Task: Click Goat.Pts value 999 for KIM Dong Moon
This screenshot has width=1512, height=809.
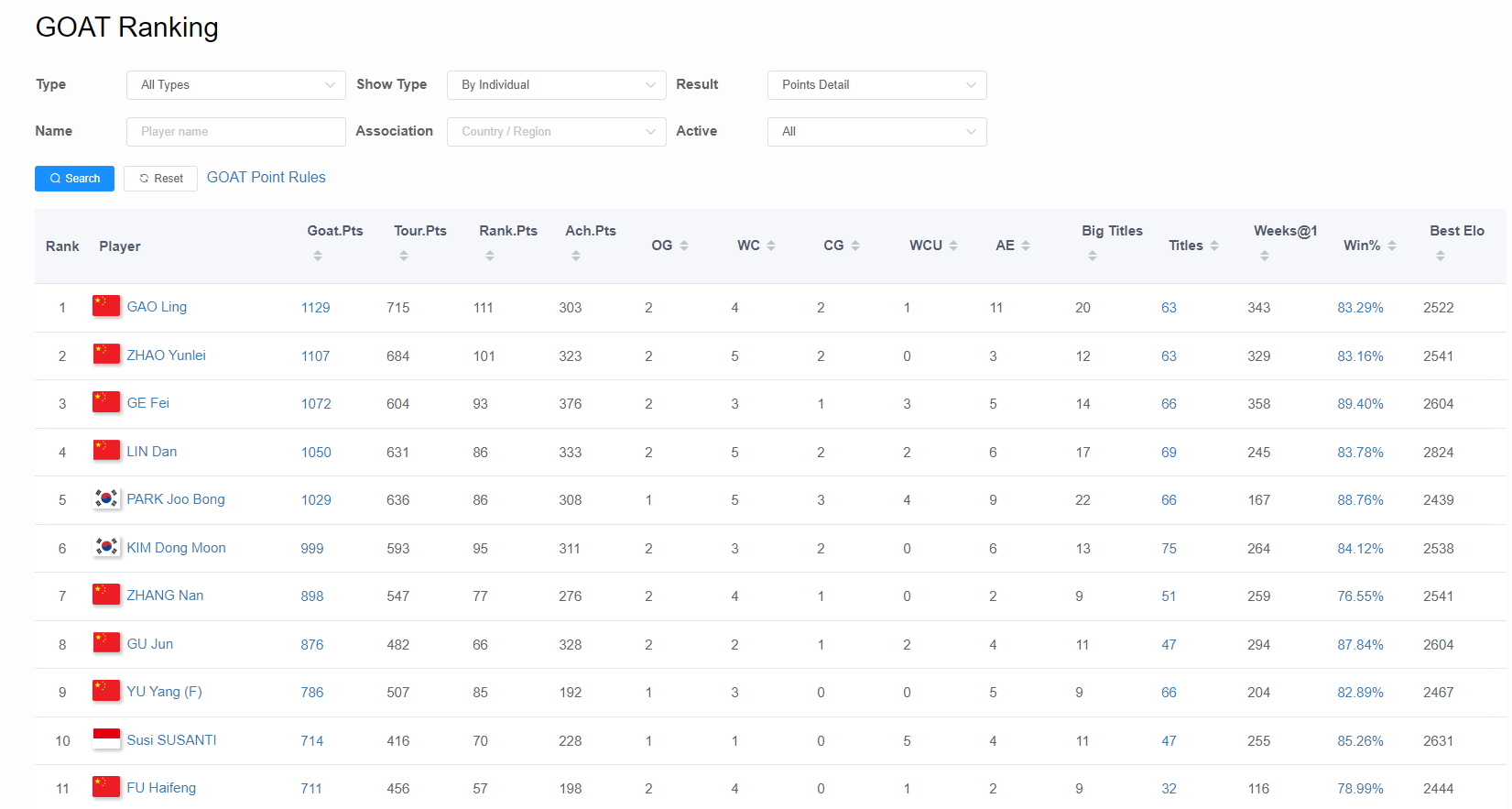Action: (312, 549)
